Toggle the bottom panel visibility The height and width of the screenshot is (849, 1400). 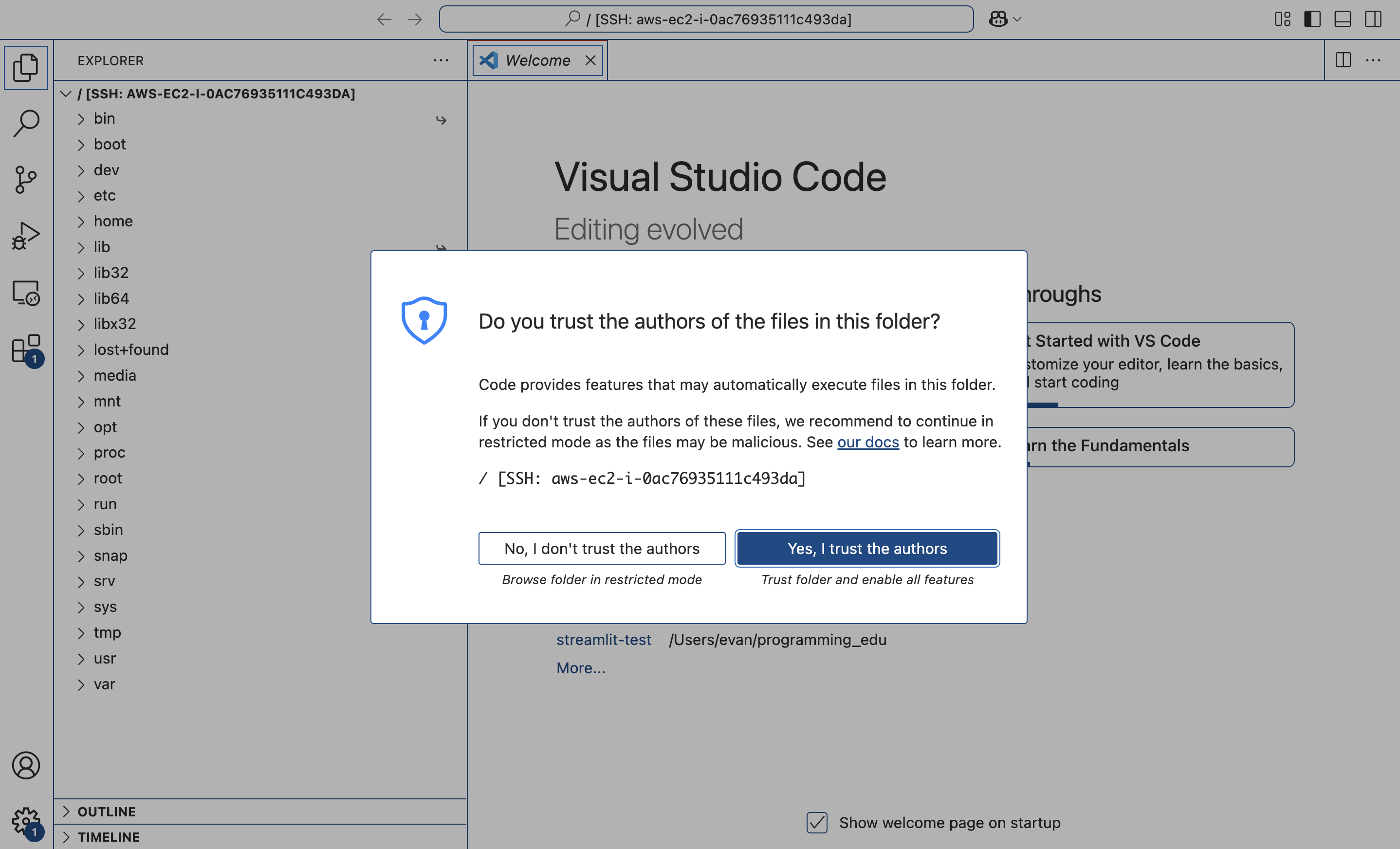pyautogui.click(x=1343, y=19)
